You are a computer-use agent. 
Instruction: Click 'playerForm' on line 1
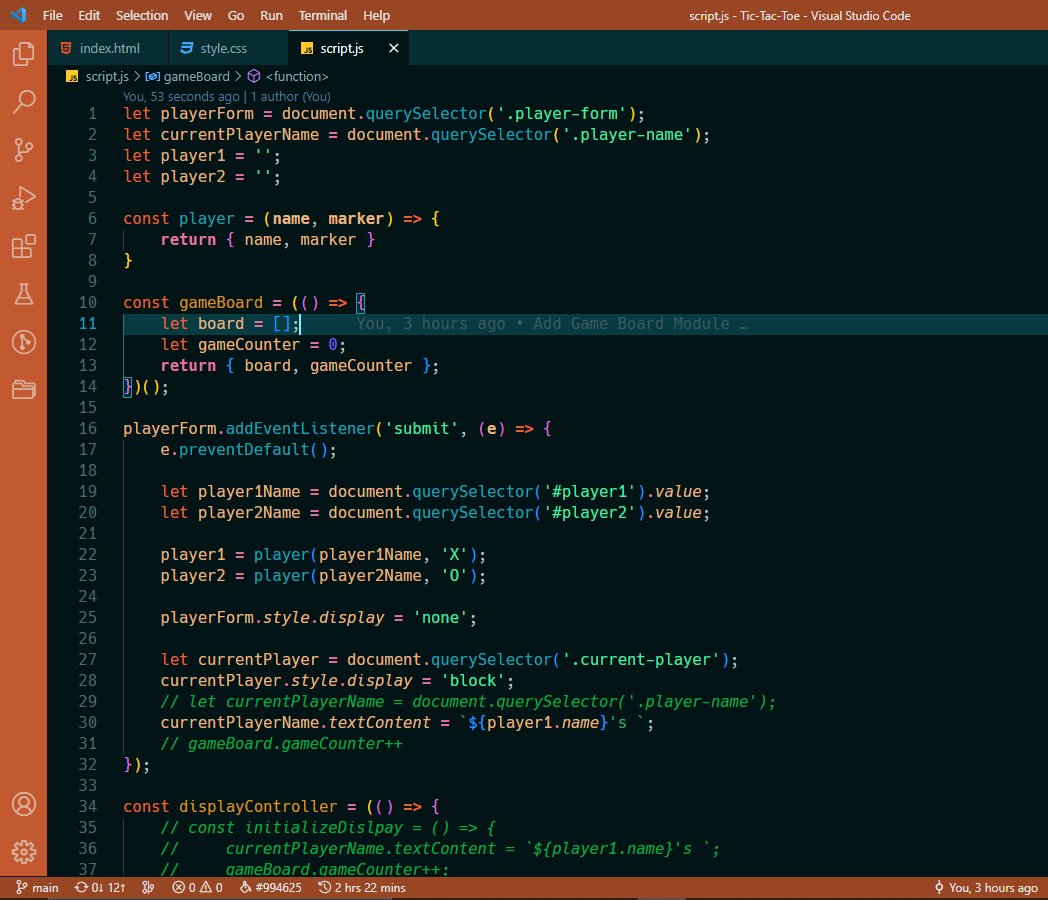[207, 114]
